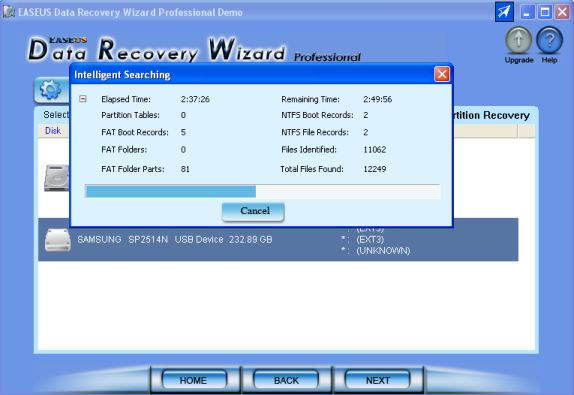Click the (EXT3) partition entry

[x=370, y=239]
